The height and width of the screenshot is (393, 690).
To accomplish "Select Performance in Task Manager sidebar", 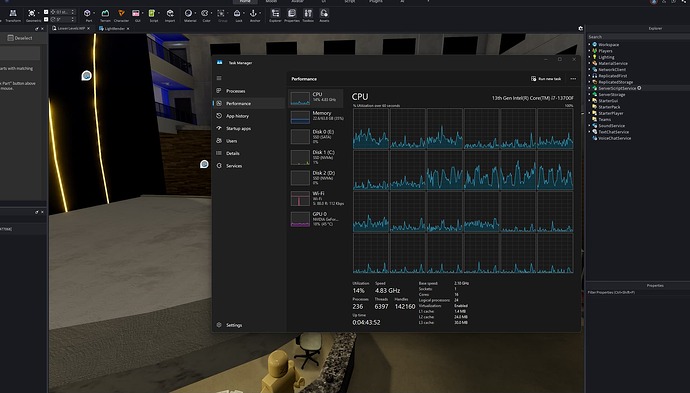I will point(249,103).
